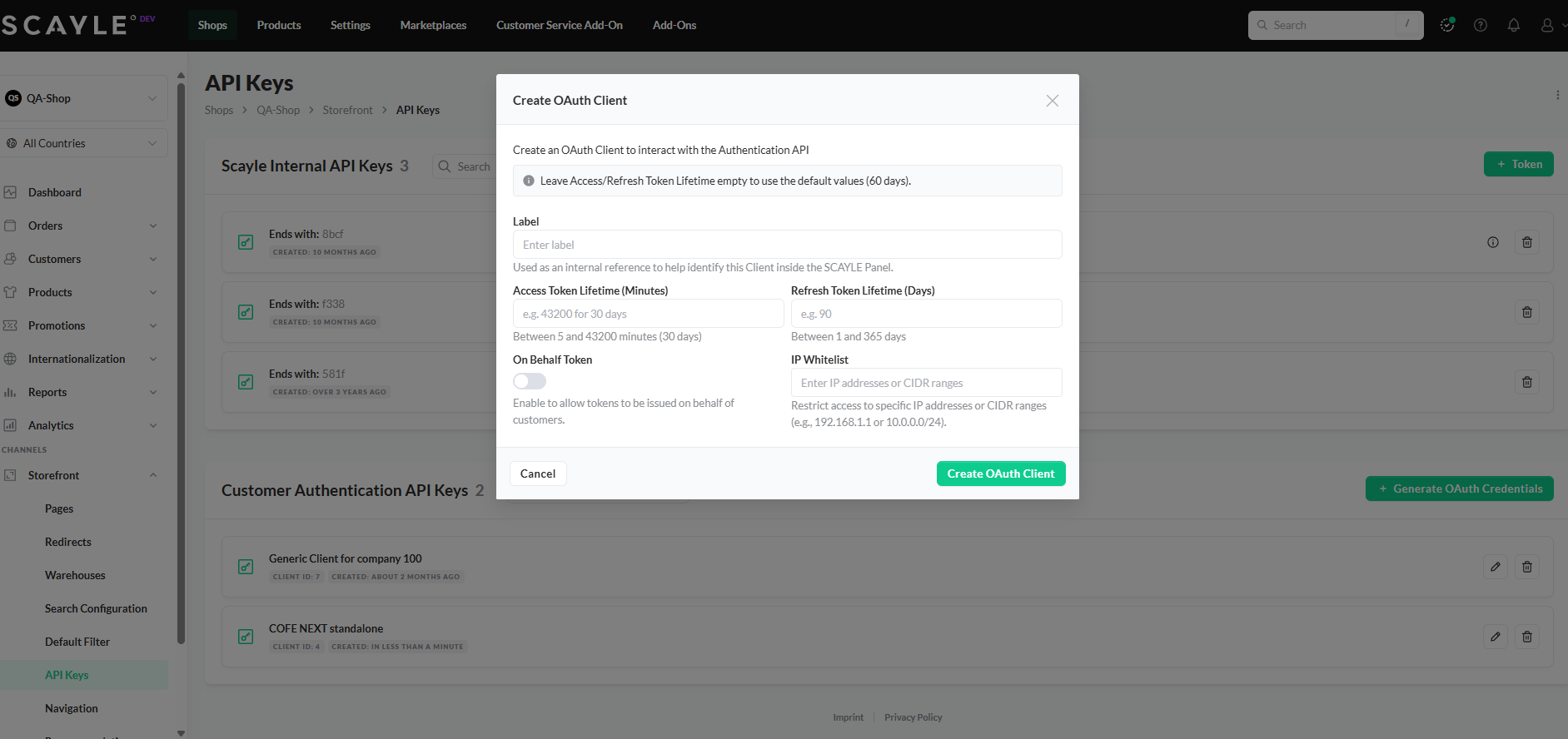Edit the Generic Client for company 100
Image resolution: width=1568 pixels, height=739 pixels.
1496,567
